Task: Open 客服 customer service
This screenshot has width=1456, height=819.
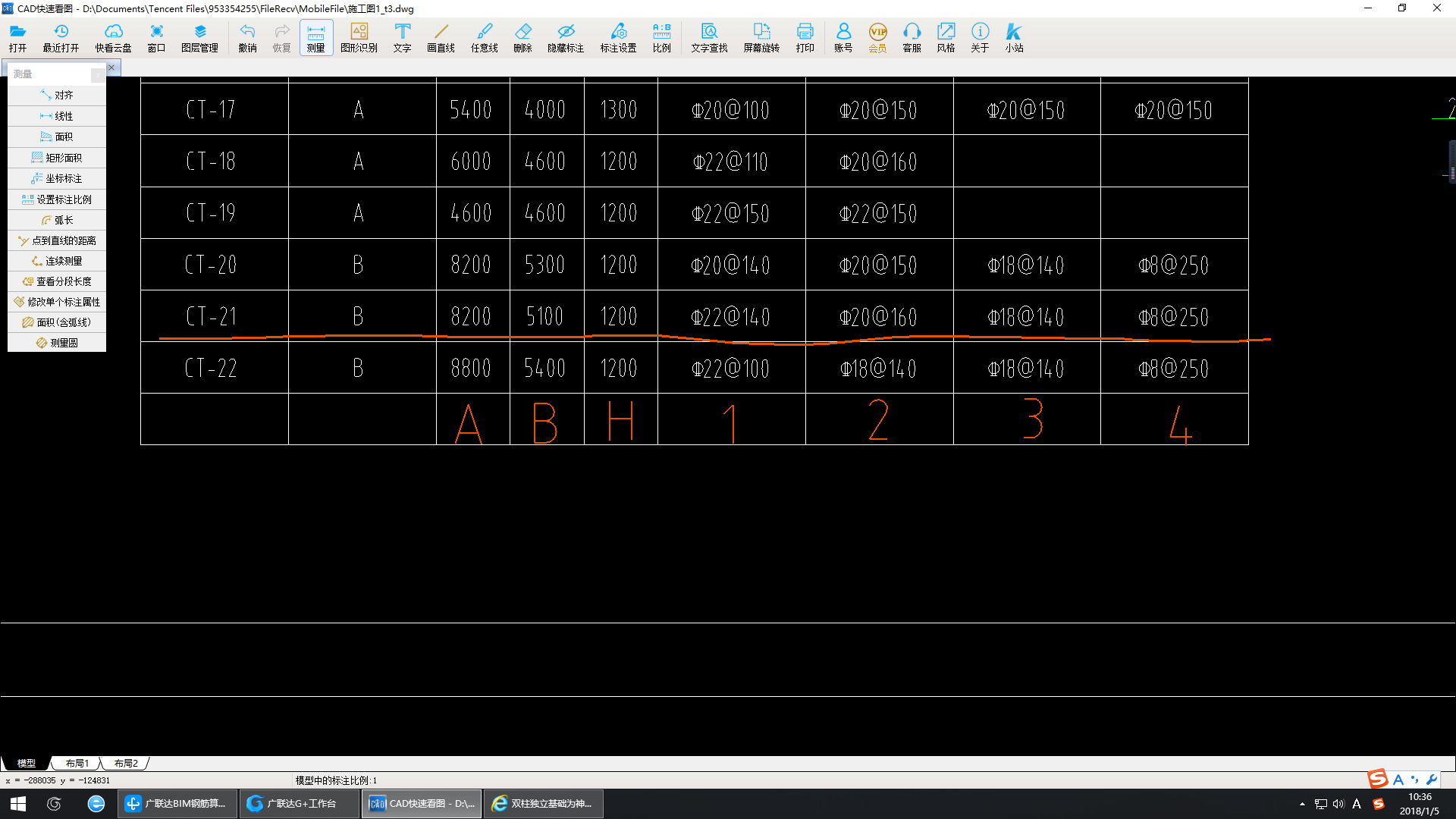Action: (912, 37)
